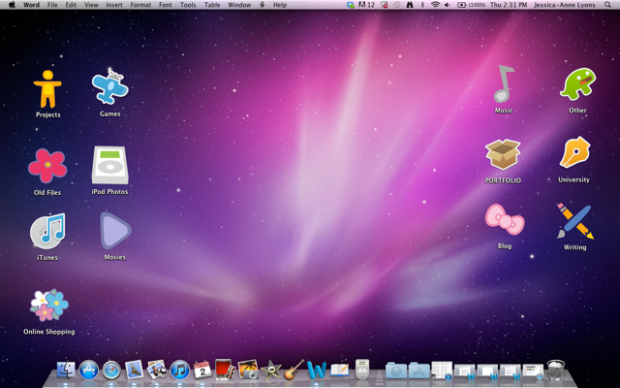620x388 pixels.
Task: Open Mail stamp icon in the Dock
Action: click(134, 370)
